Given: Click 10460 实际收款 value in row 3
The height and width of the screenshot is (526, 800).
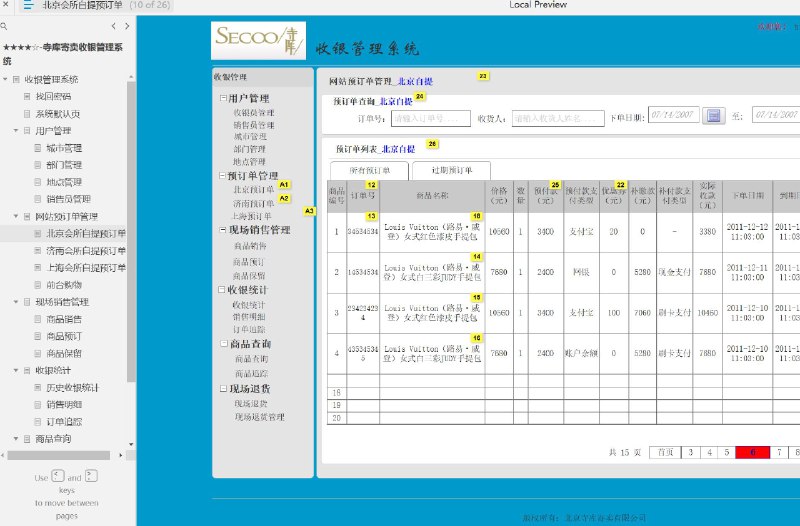Looking at the screenshot, I should pyautogui.click(x=708, y=313).
